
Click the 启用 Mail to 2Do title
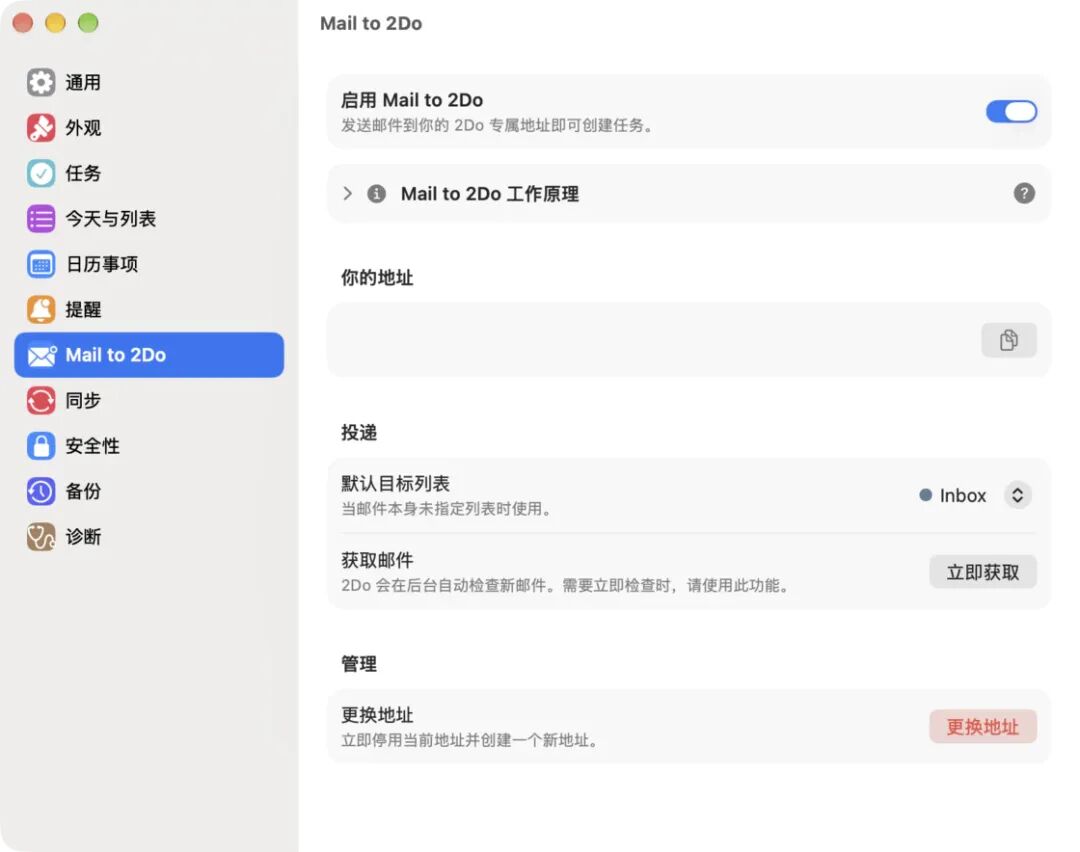[x=412, y=100]
